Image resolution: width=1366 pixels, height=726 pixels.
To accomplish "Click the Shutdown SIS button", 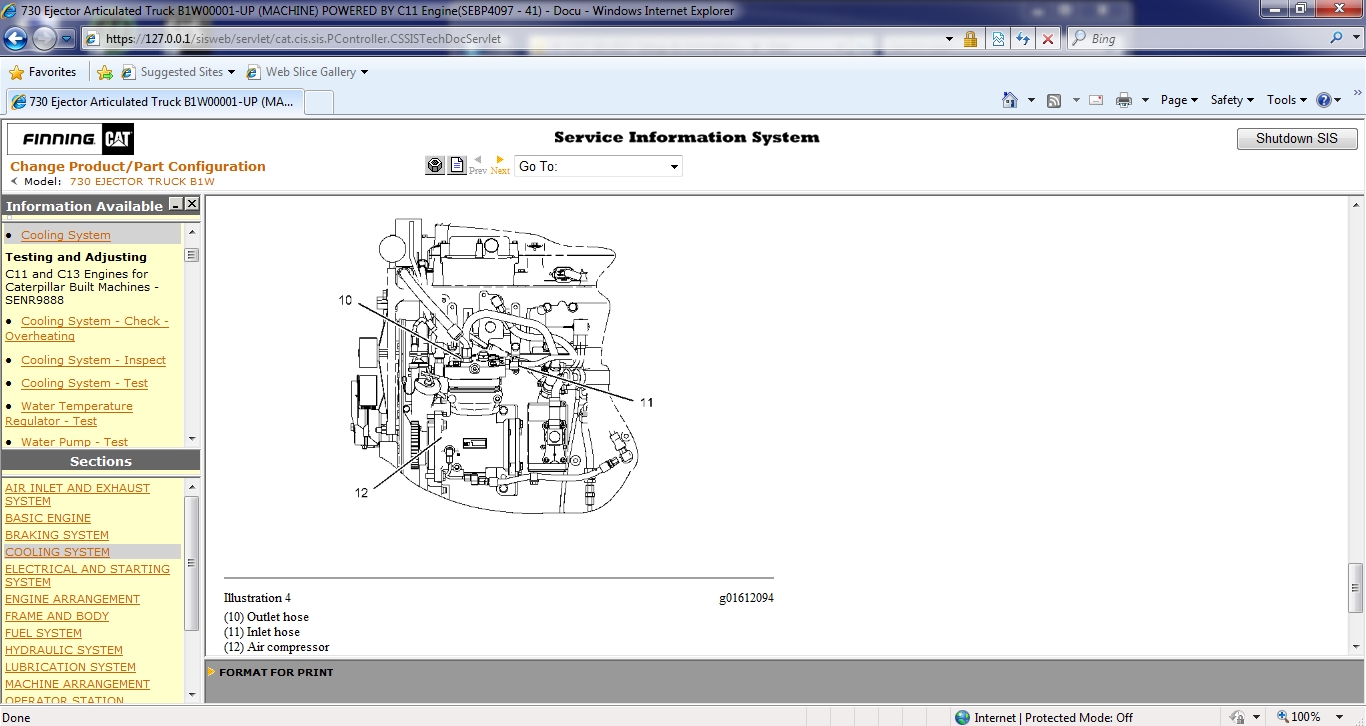I will (1296, 138).
